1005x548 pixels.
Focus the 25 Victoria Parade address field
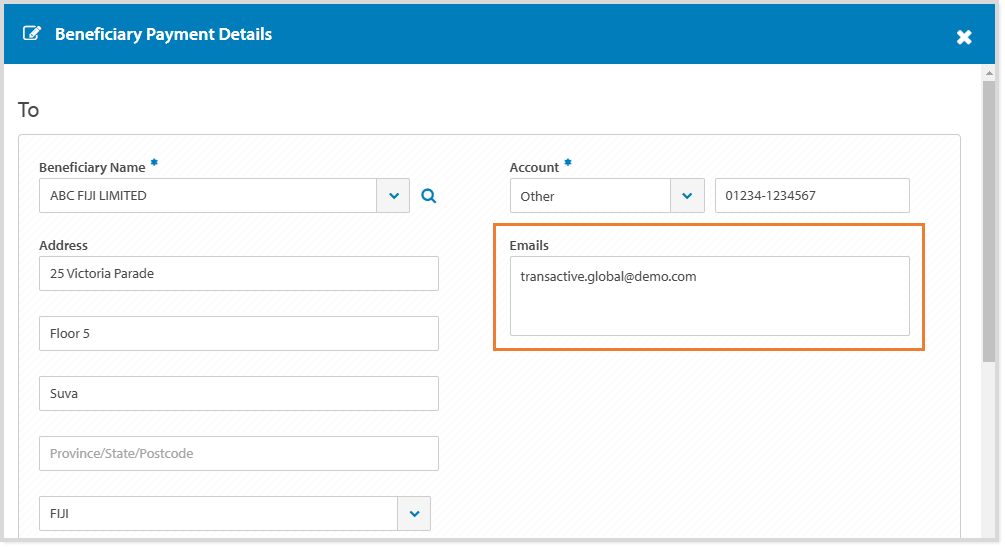point(238,273)
